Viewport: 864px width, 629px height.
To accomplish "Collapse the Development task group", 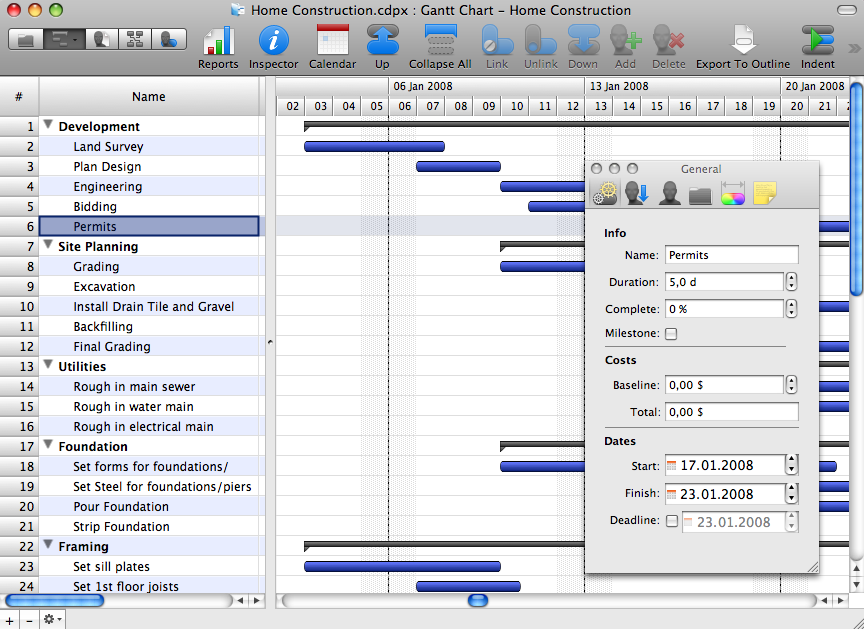I will 48,125.
